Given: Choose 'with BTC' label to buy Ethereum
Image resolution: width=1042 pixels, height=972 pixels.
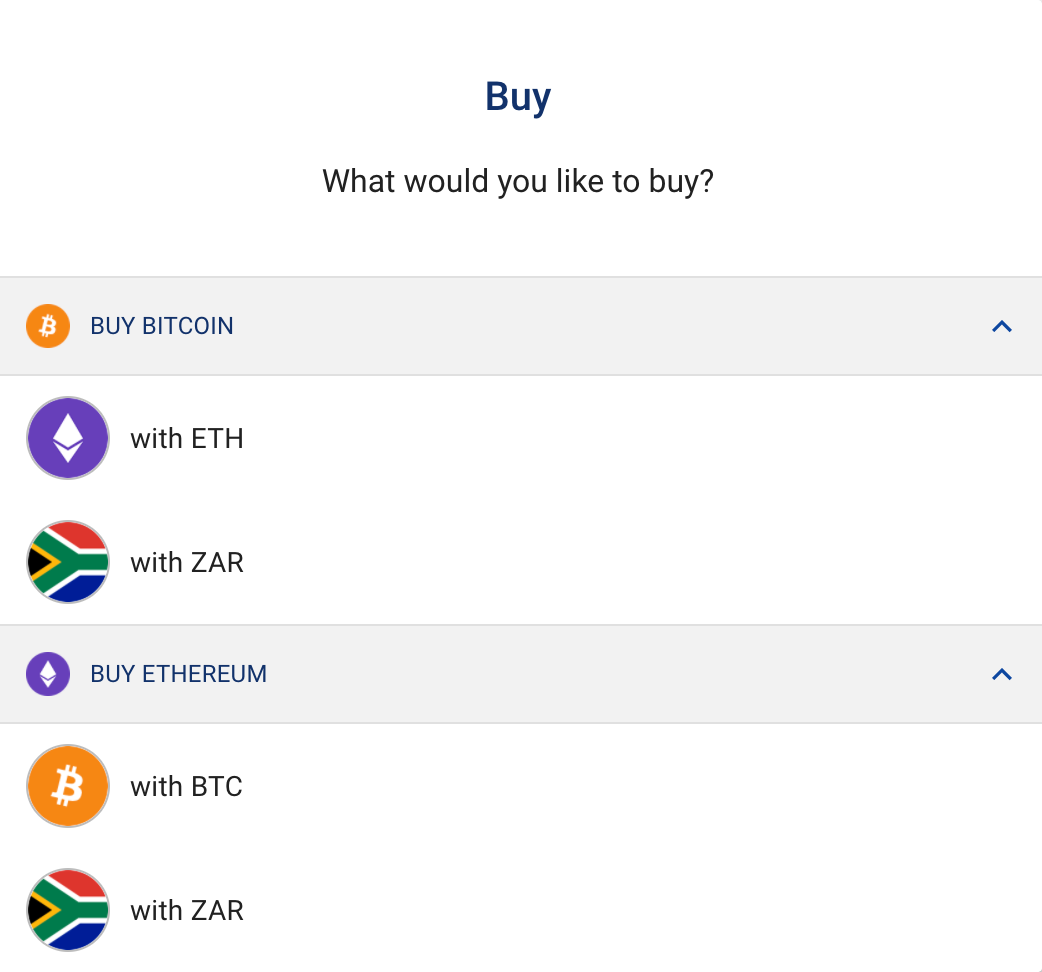Looking at the screenshot, I should pos(187,786).
